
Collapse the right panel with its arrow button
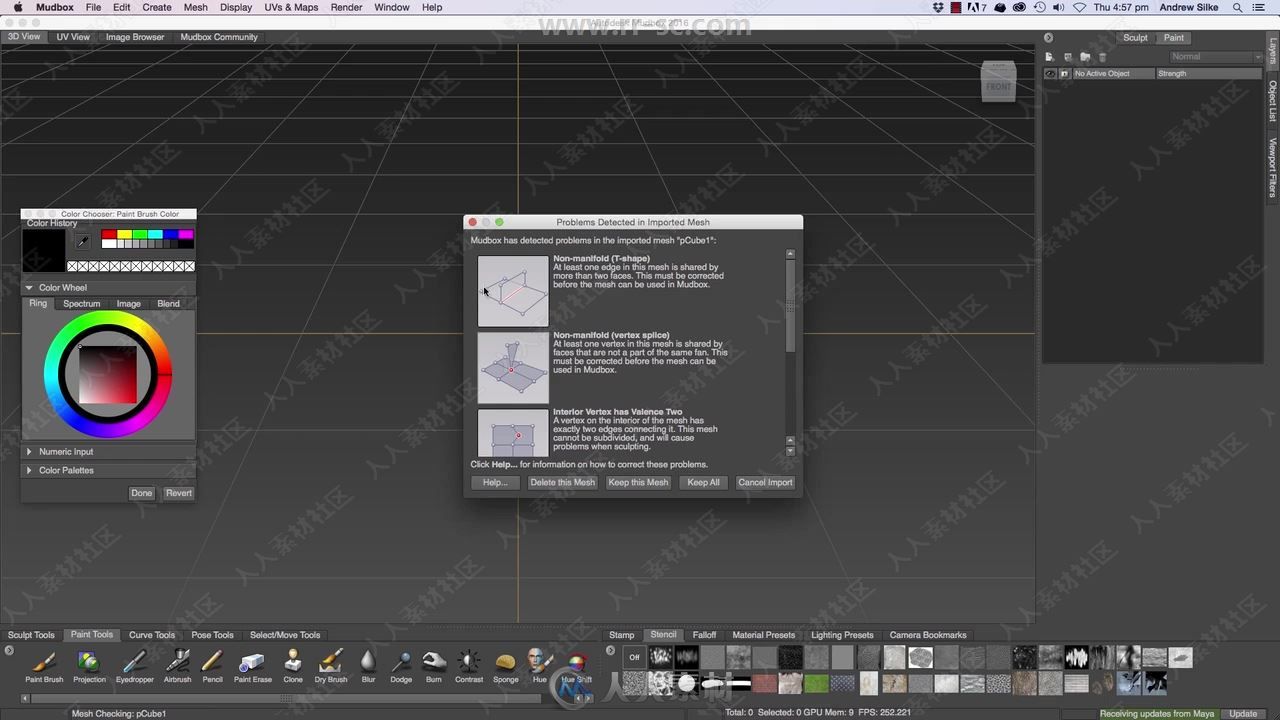pyautogui.click(x=1048, y=38)
